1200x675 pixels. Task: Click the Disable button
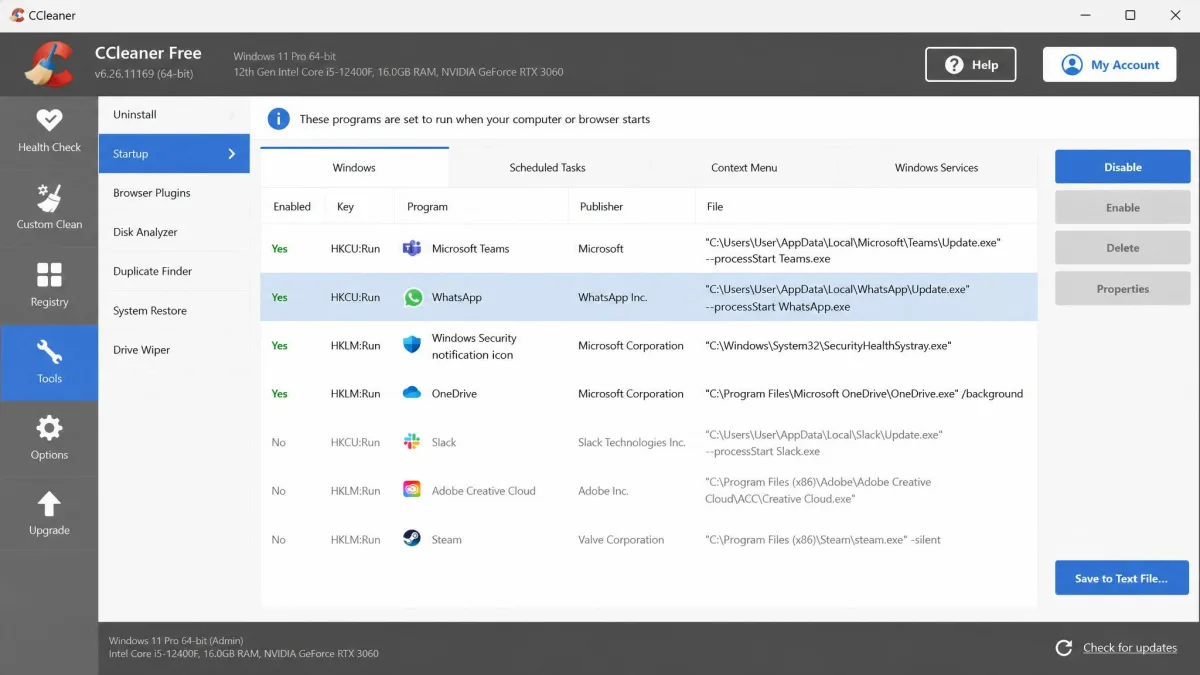1122,167
